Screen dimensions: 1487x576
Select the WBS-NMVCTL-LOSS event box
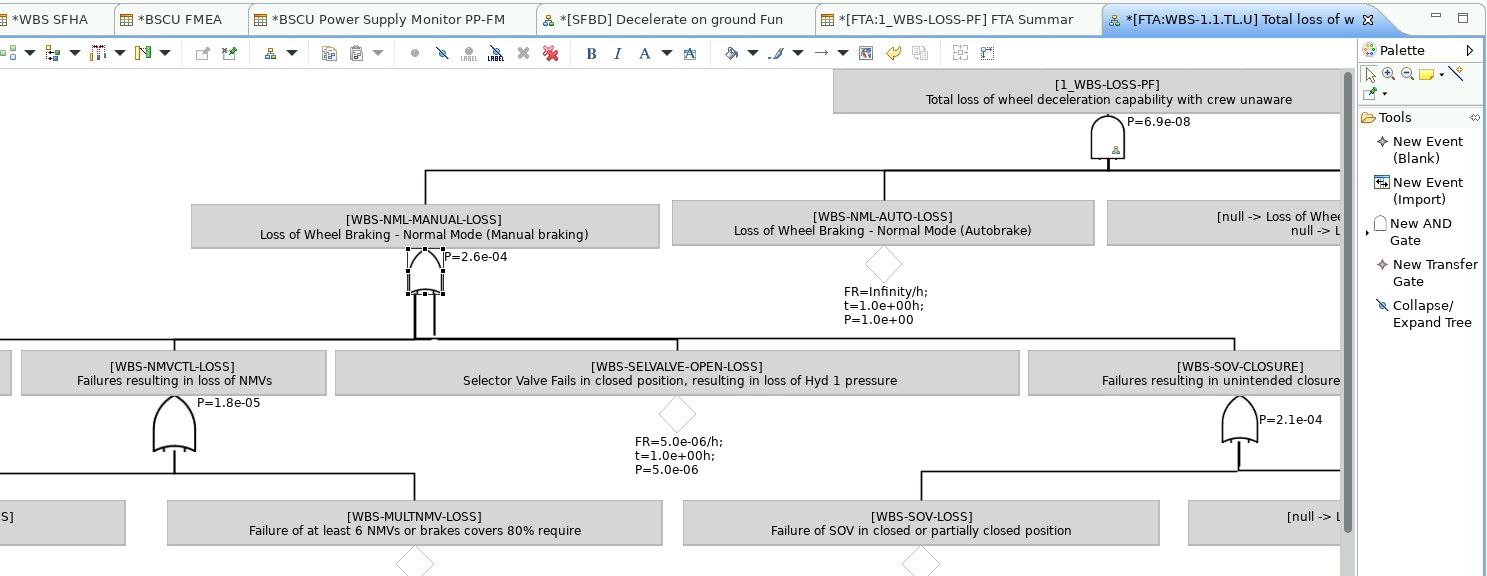173,372
